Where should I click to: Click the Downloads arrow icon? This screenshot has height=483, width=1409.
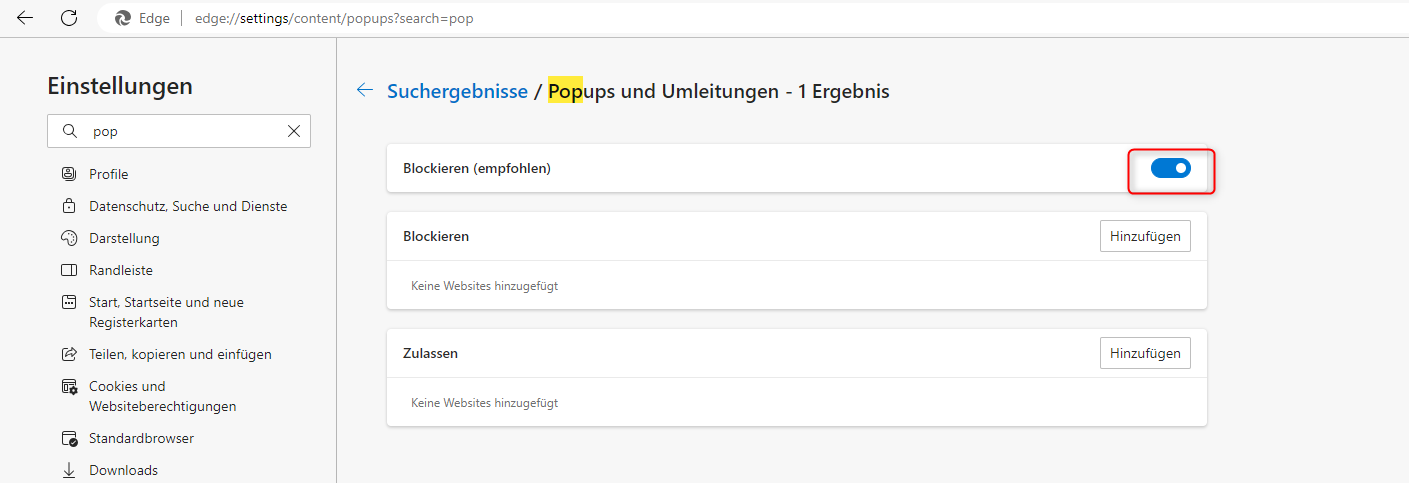69,470
